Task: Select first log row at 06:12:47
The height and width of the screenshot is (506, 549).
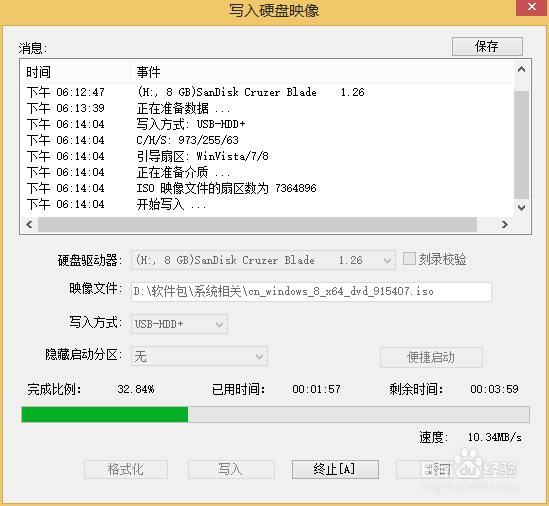Action: [x=267, y=92]
